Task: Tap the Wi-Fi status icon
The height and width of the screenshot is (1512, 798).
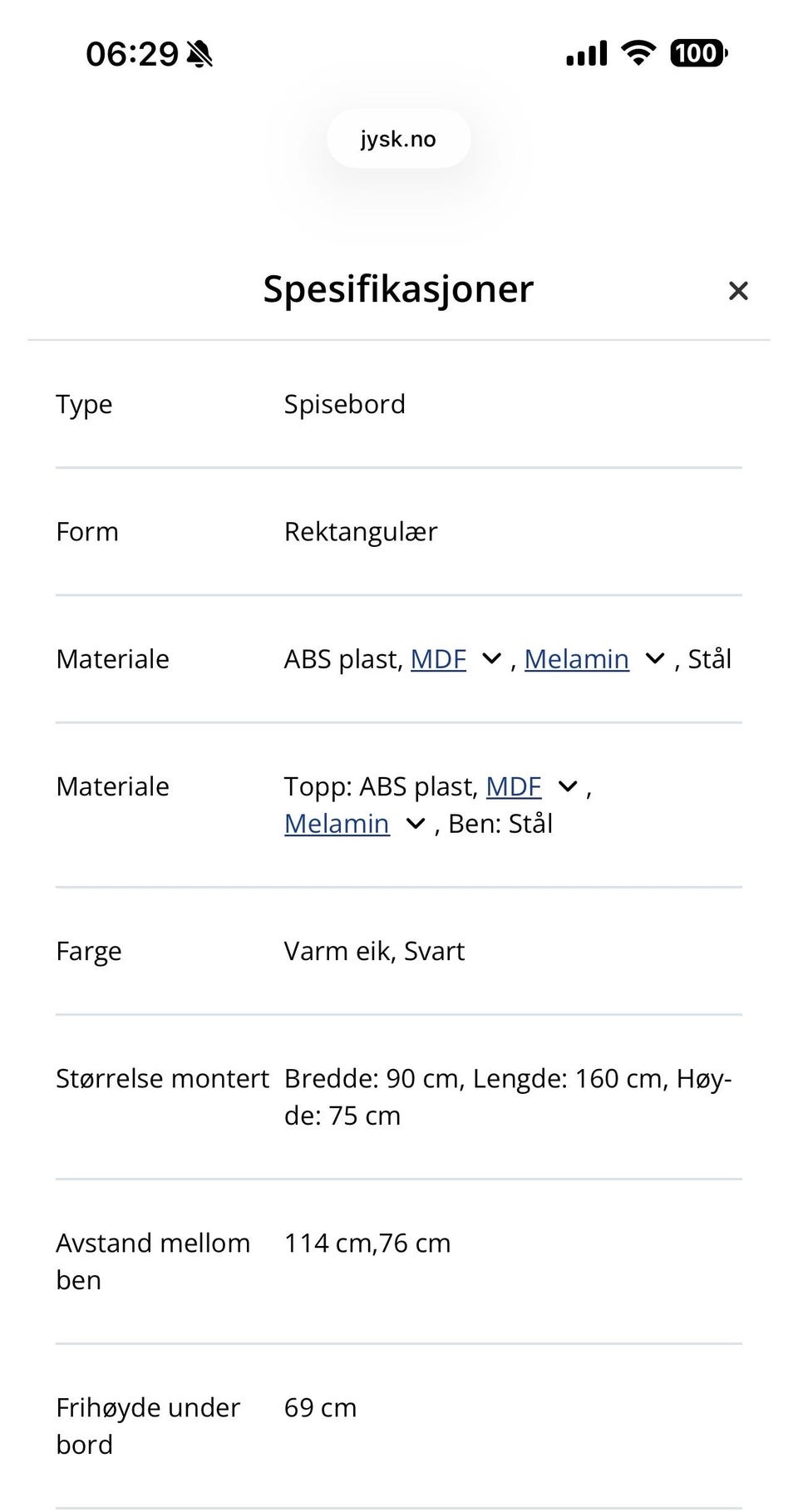Action: [638, 54]
